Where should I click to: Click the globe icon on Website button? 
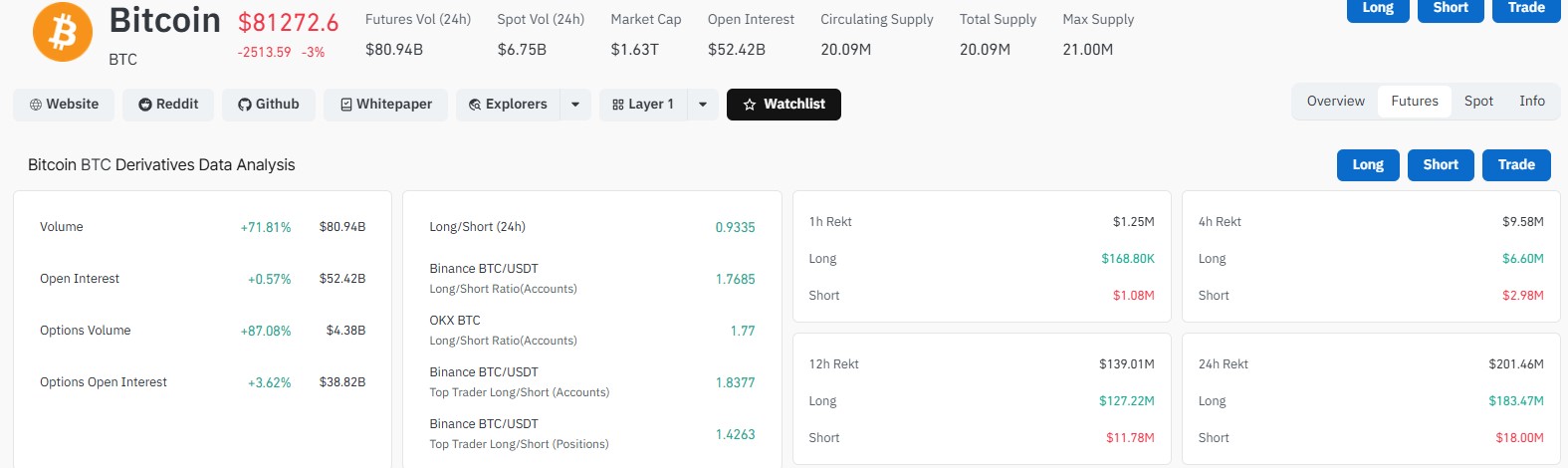click(36, 105)
